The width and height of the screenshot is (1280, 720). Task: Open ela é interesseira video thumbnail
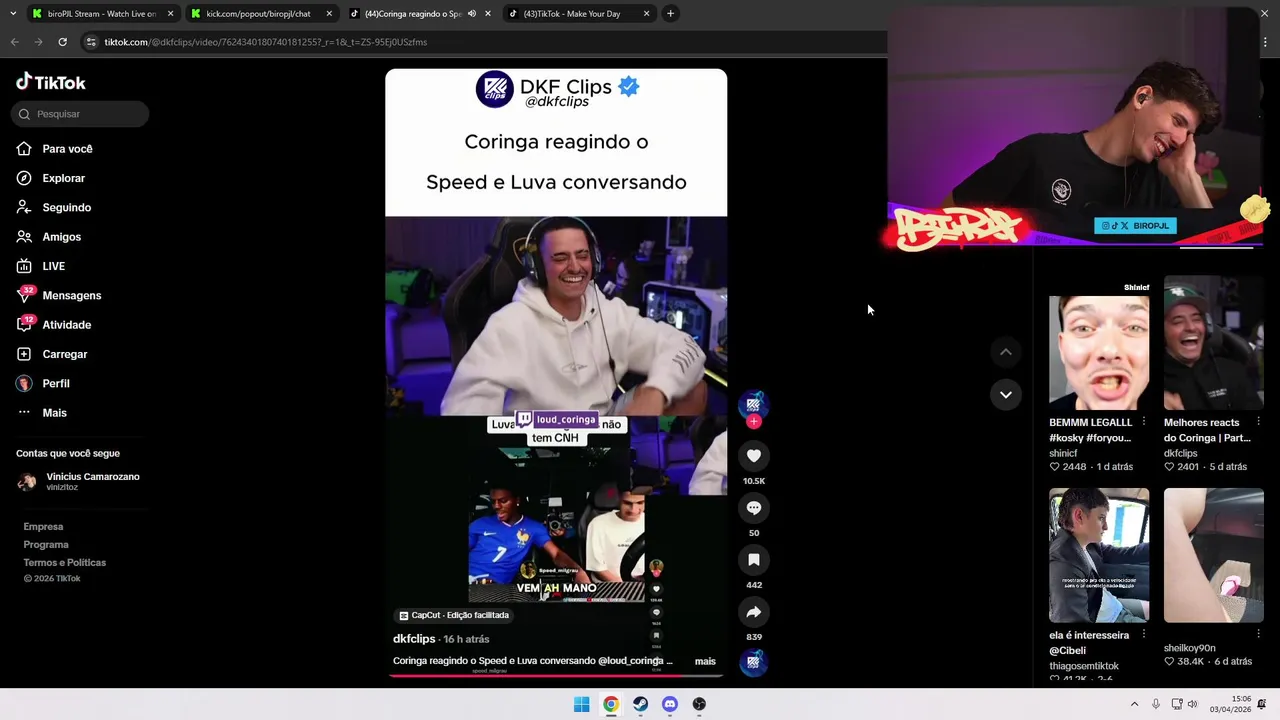1099,555
